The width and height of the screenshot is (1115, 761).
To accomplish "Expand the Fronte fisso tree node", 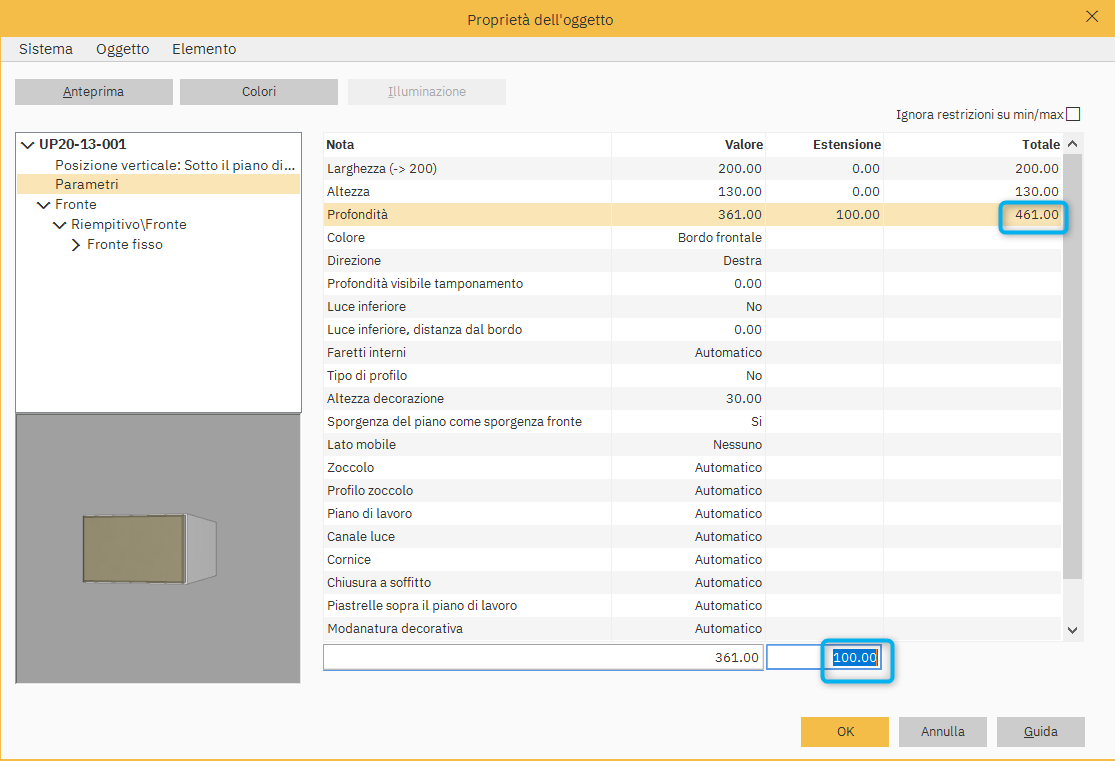I will pos(76,245).
